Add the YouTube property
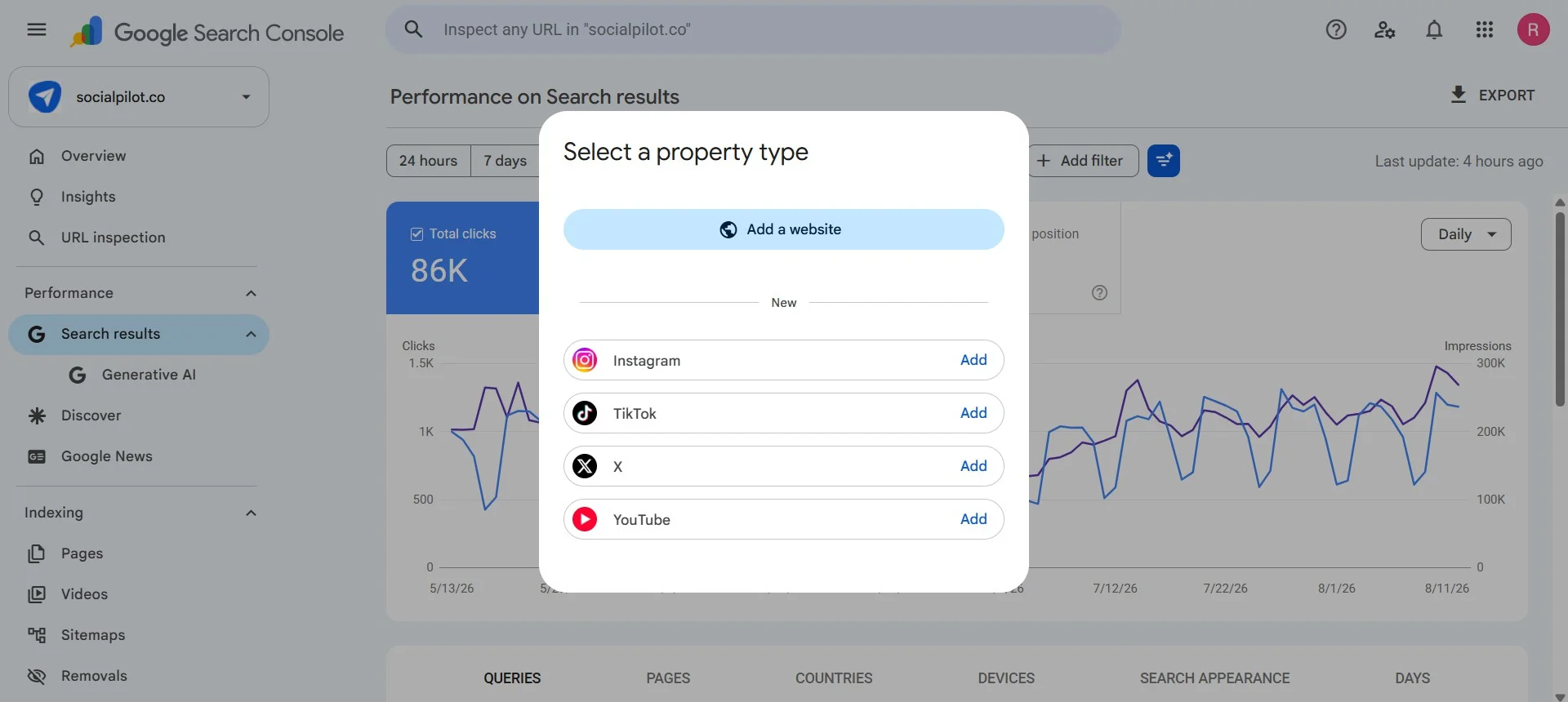Viewport: 1568px width, 702px height. tap(973, 519)
